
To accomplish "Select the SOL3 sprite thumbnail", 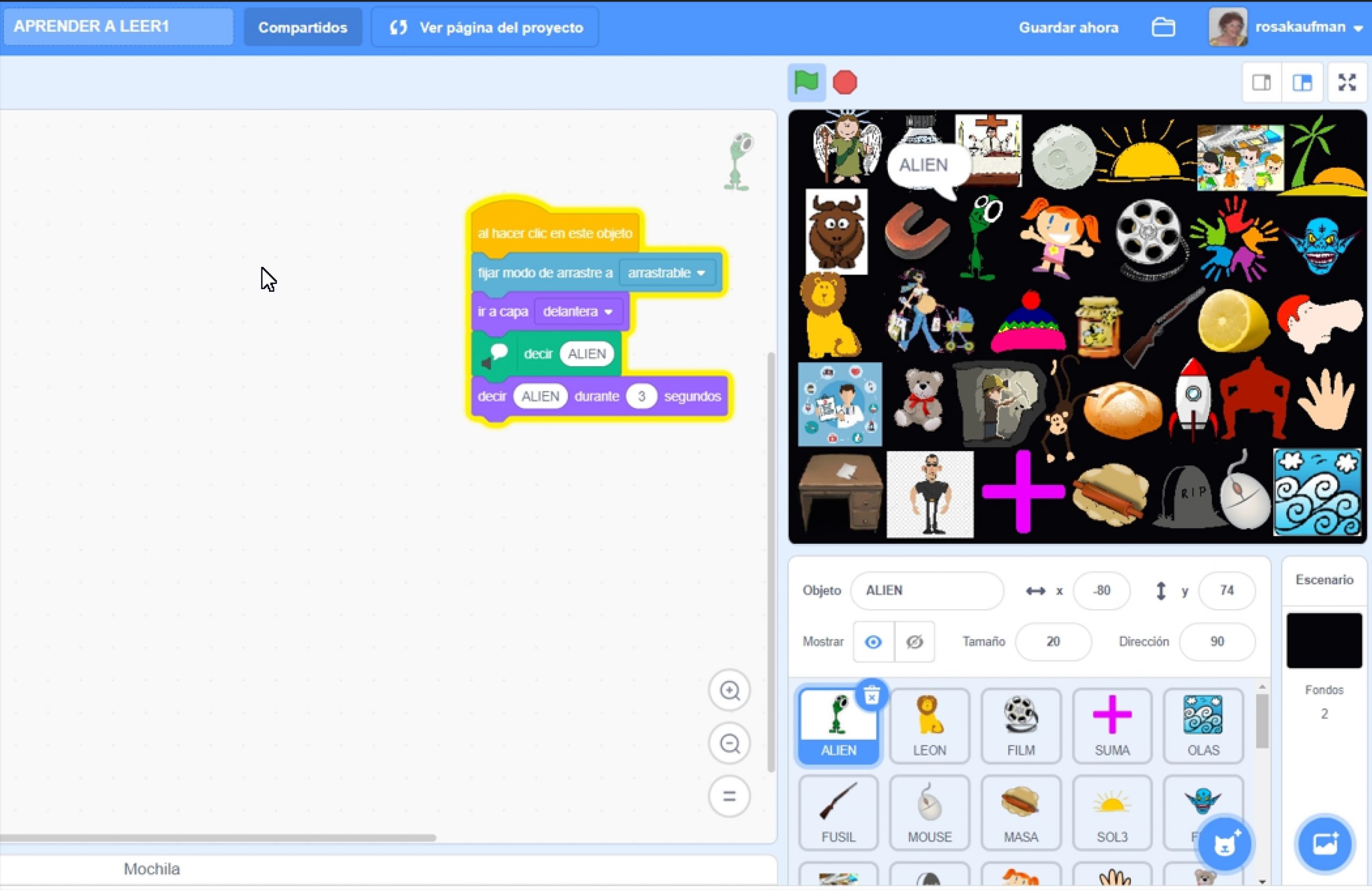I will pos(1112,813).
